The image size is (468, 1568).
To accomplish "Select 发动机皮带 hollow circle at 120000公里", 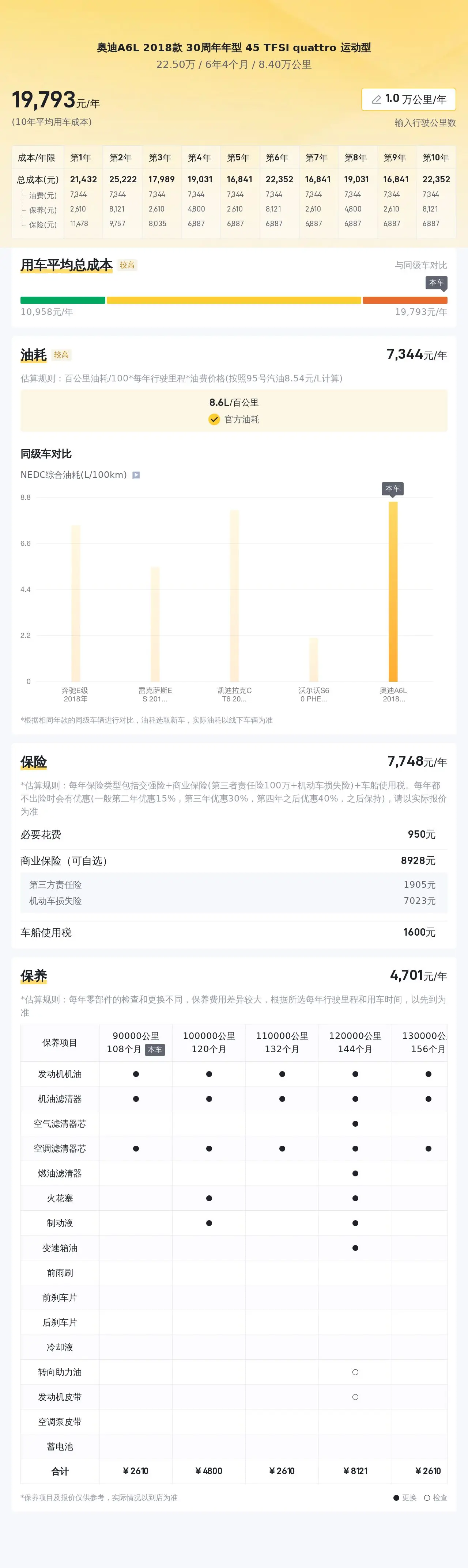I will [355, 1397].
